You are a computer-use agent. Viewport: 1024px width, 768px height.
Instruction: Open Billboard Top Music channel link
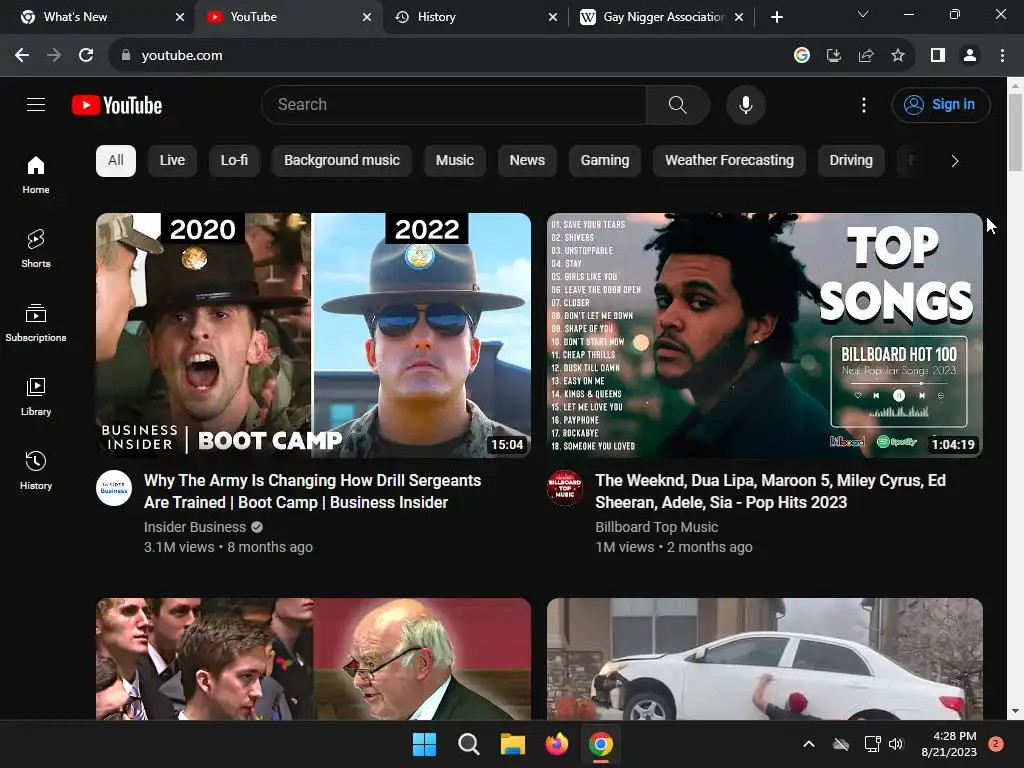[x=656, y=527]
